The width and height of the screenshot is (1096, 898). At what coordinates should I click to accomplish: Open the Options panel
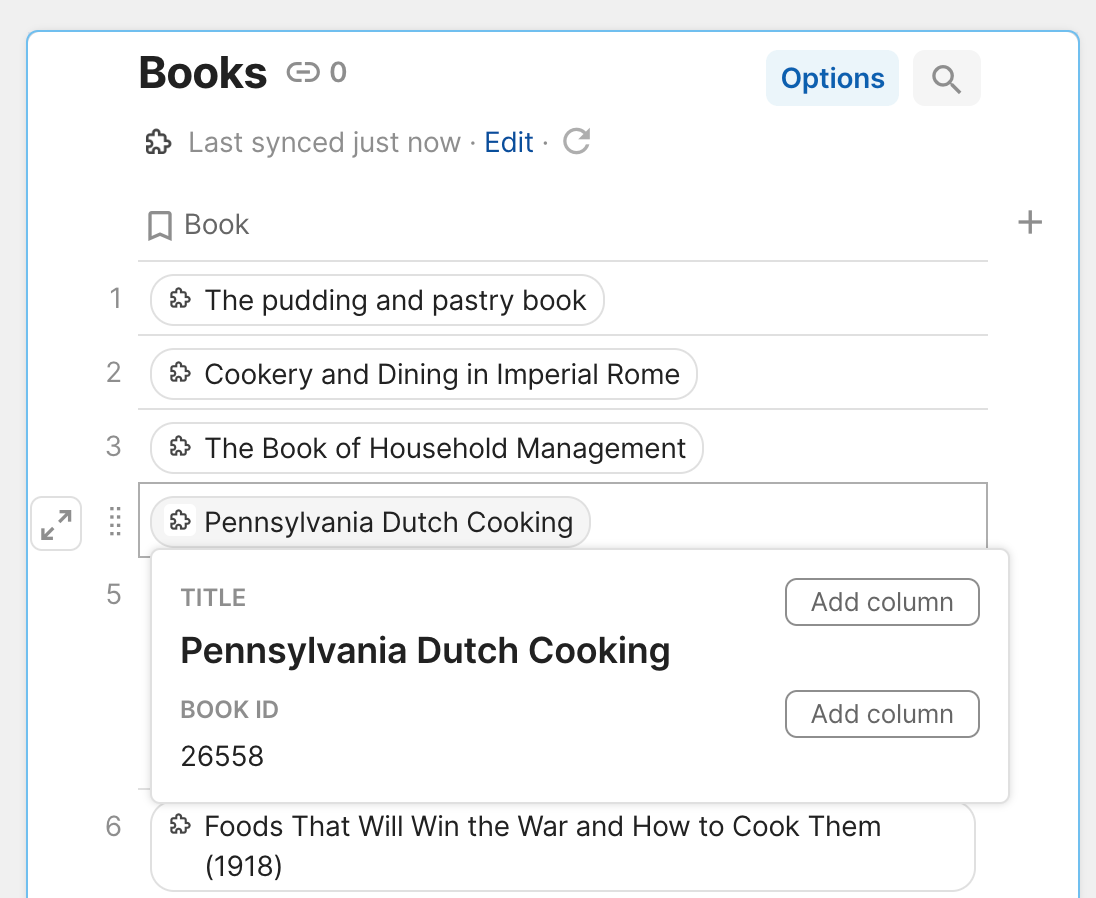[x=832, y=77]
